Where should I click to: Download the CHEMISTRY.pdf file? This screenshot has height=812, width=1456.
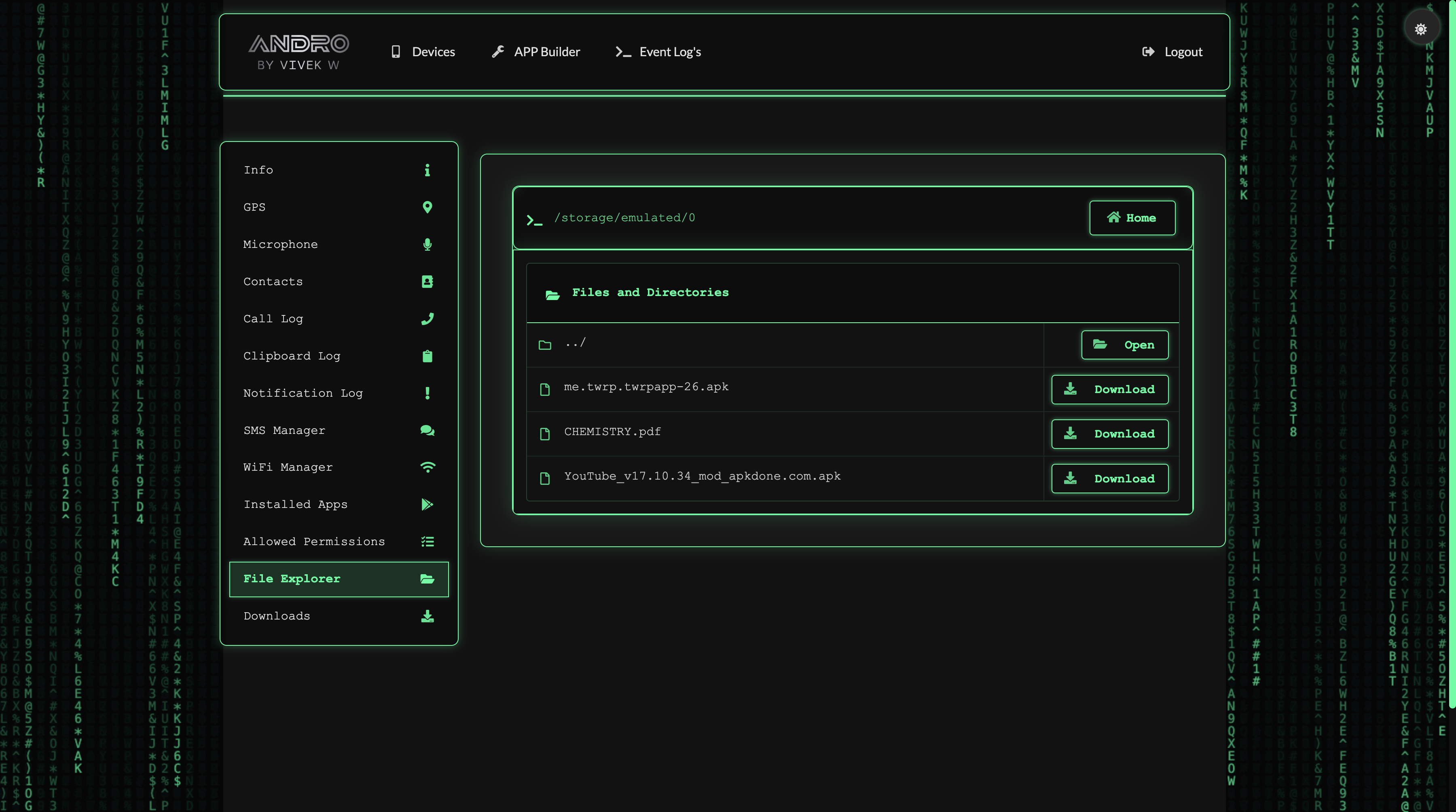1109,433
